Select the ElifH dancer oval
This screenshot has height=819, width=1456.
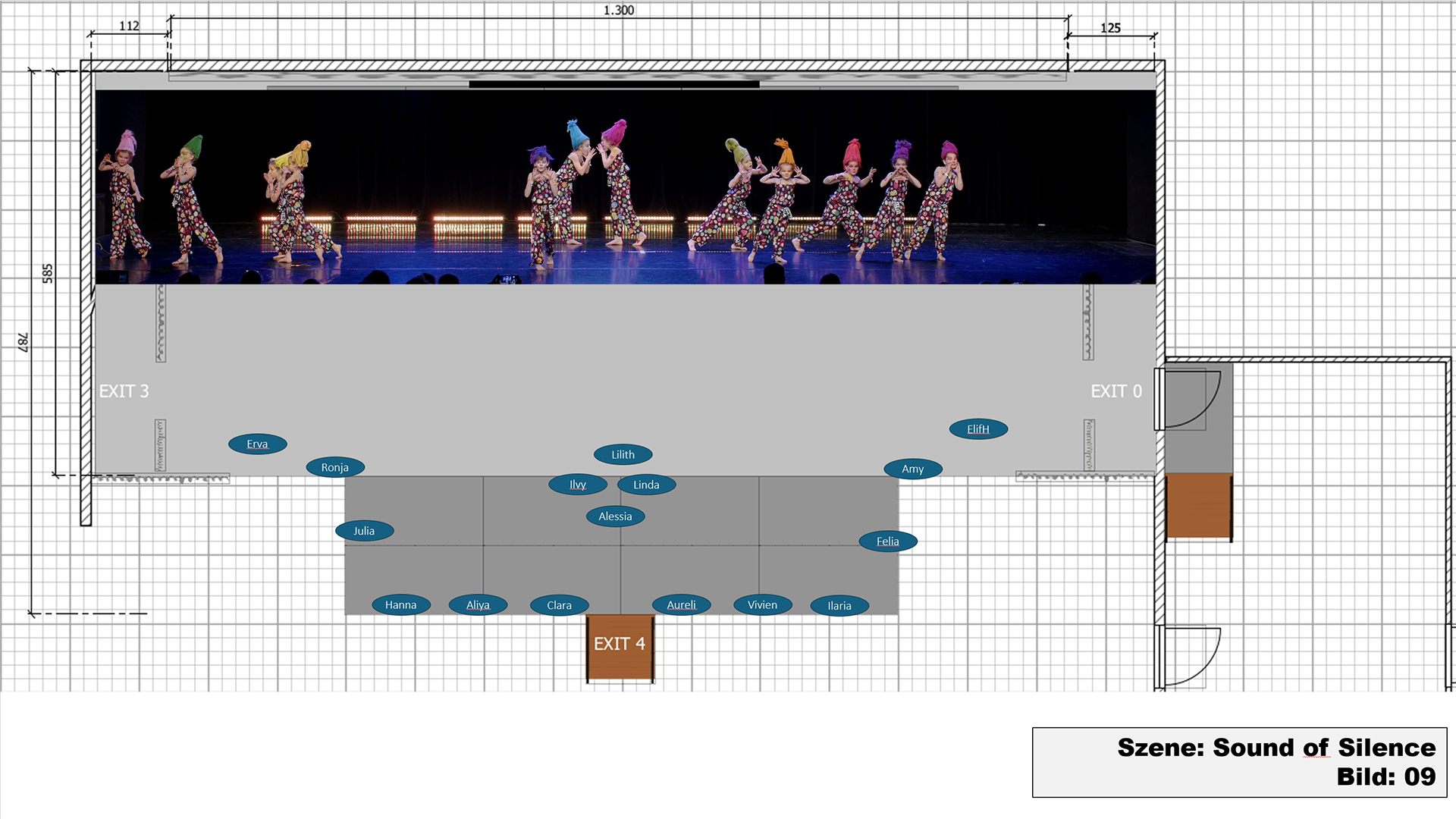(x=977, y=429)
